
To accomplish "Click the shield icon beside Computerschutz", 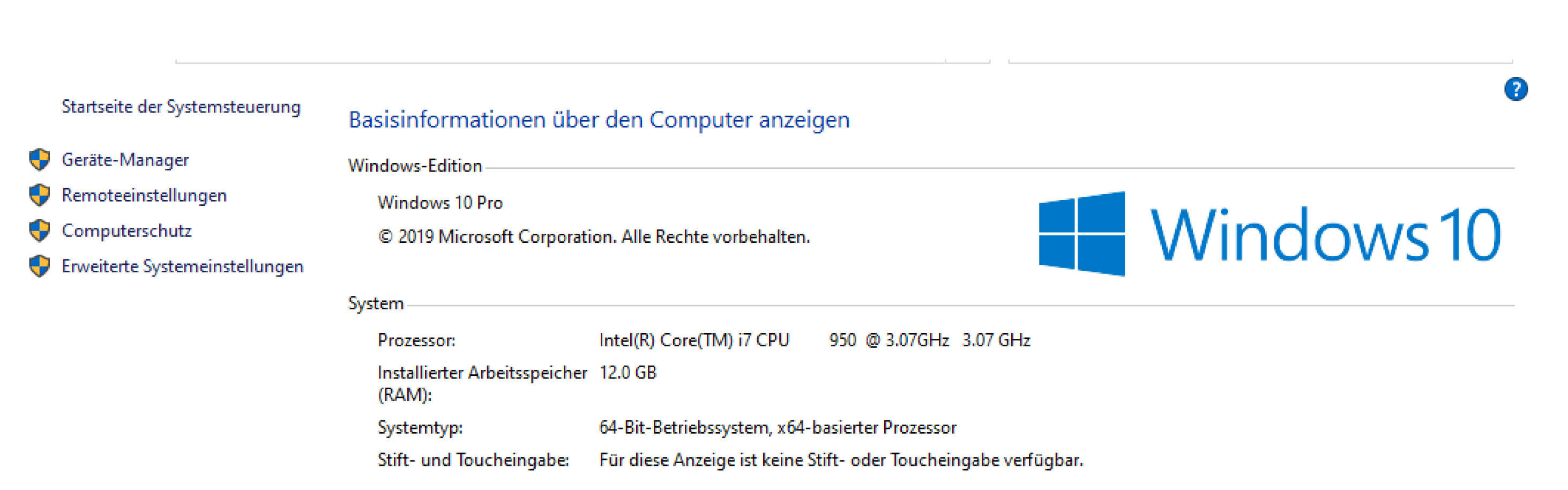I will tap(40, 231).
